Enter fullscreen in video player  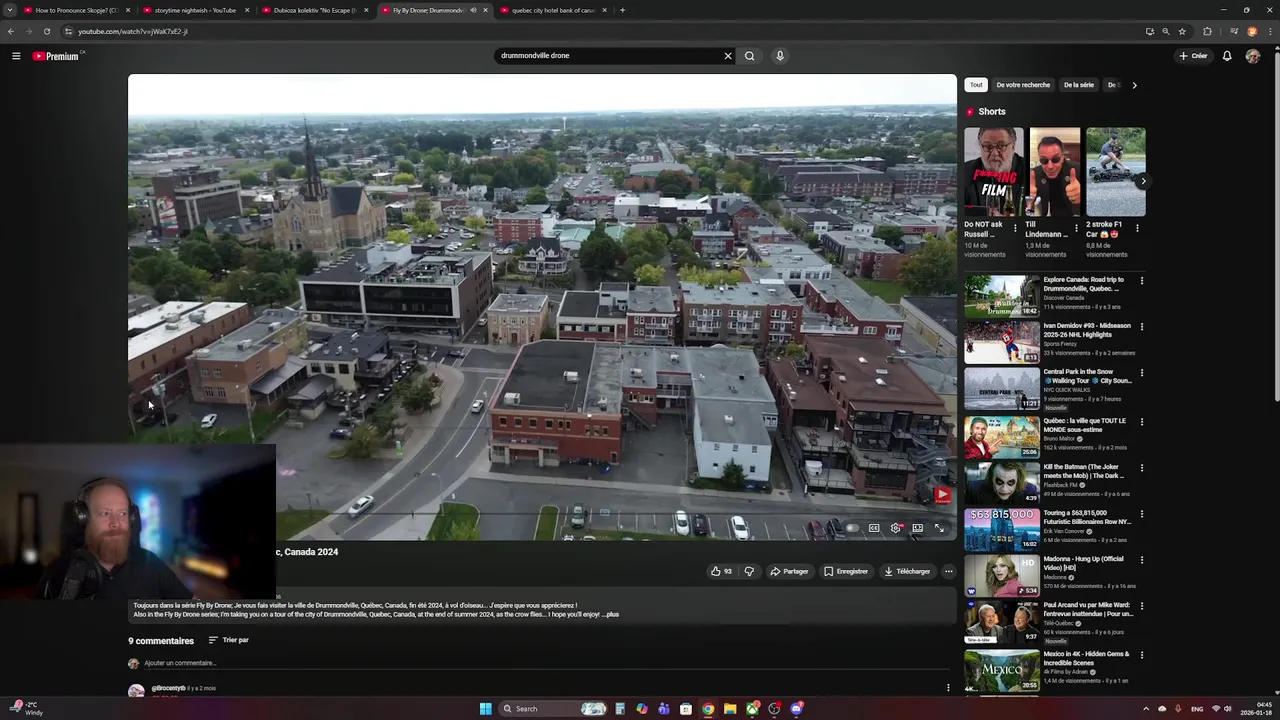pyautogui.click(x=939, y=528)
